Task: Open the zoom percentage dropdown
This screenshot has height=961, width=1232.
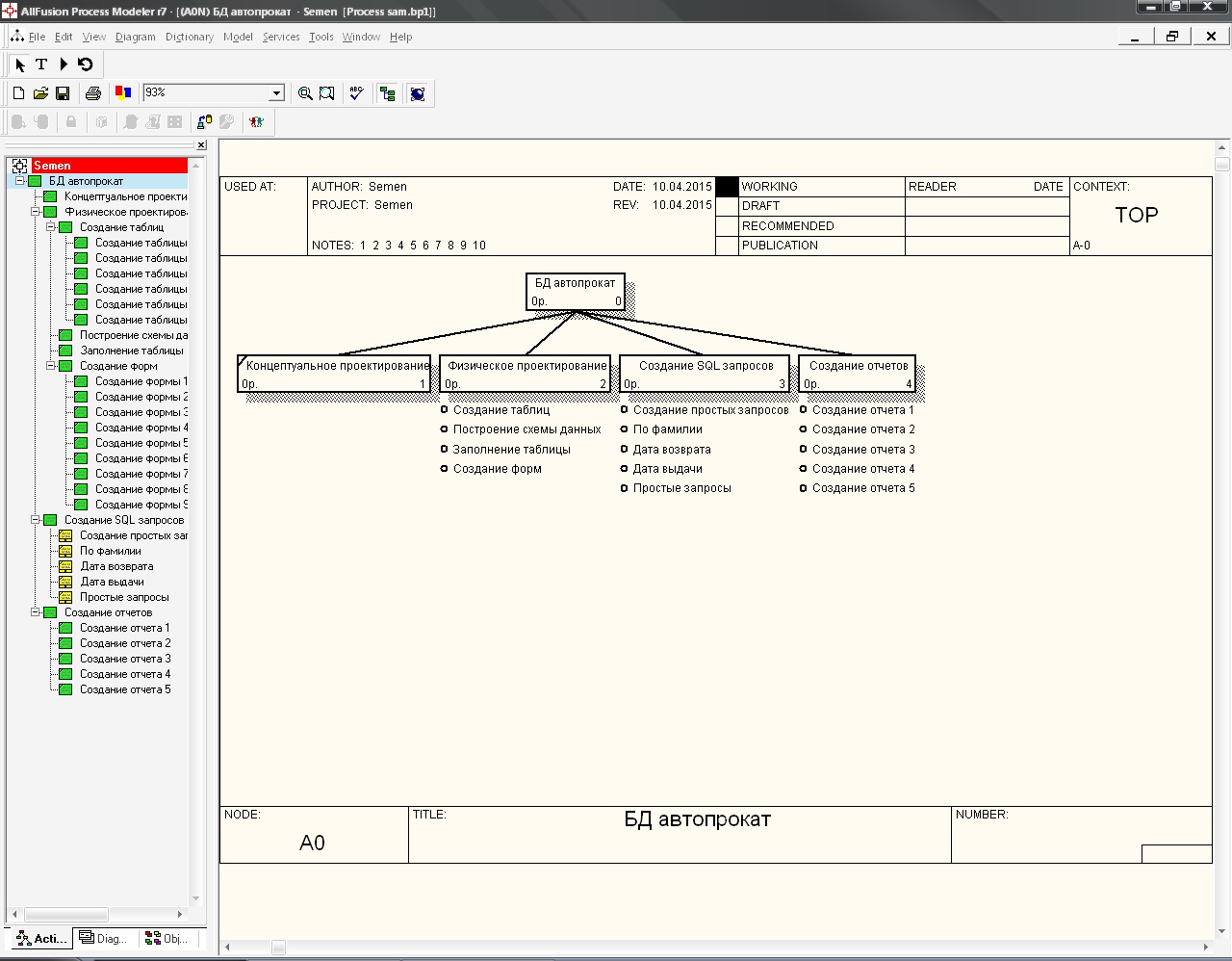Action: pyautogui.click(x=276, y=93)
